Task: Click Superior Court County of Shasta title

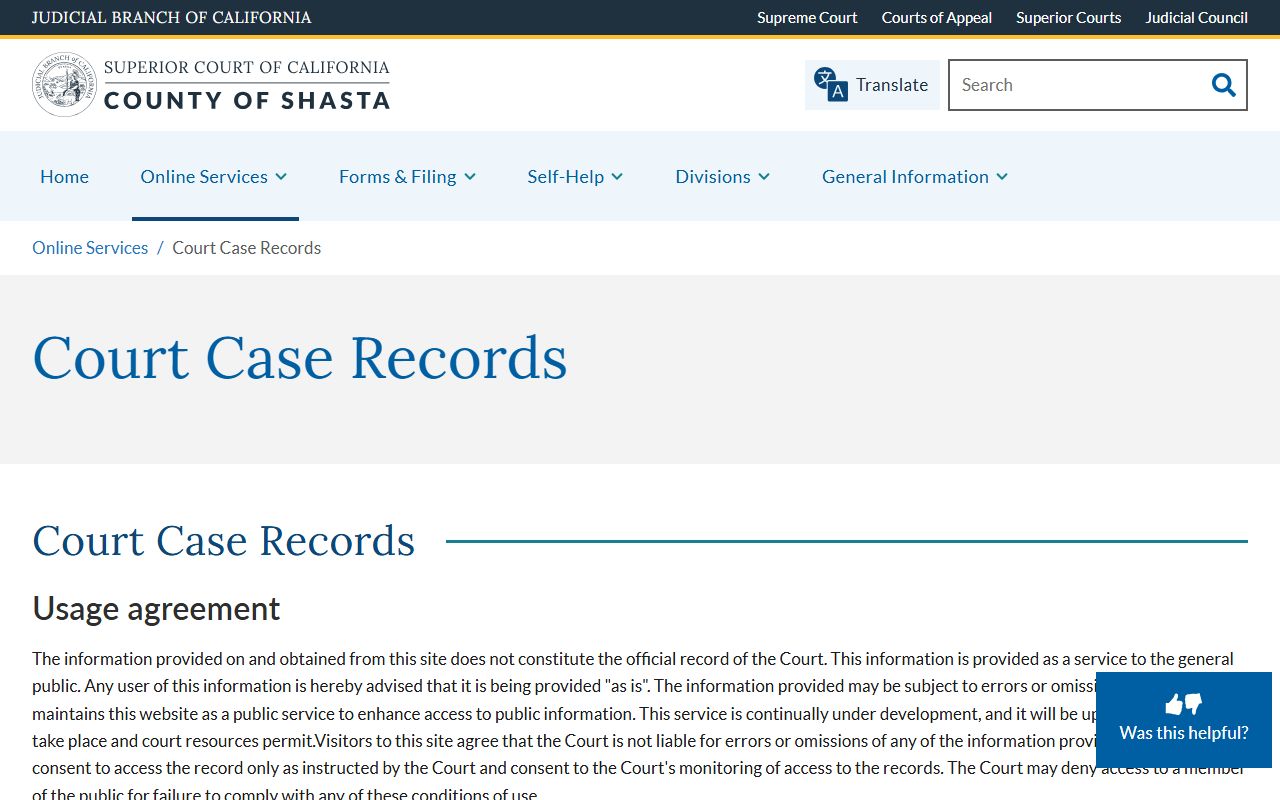Action: coord(247,85)
